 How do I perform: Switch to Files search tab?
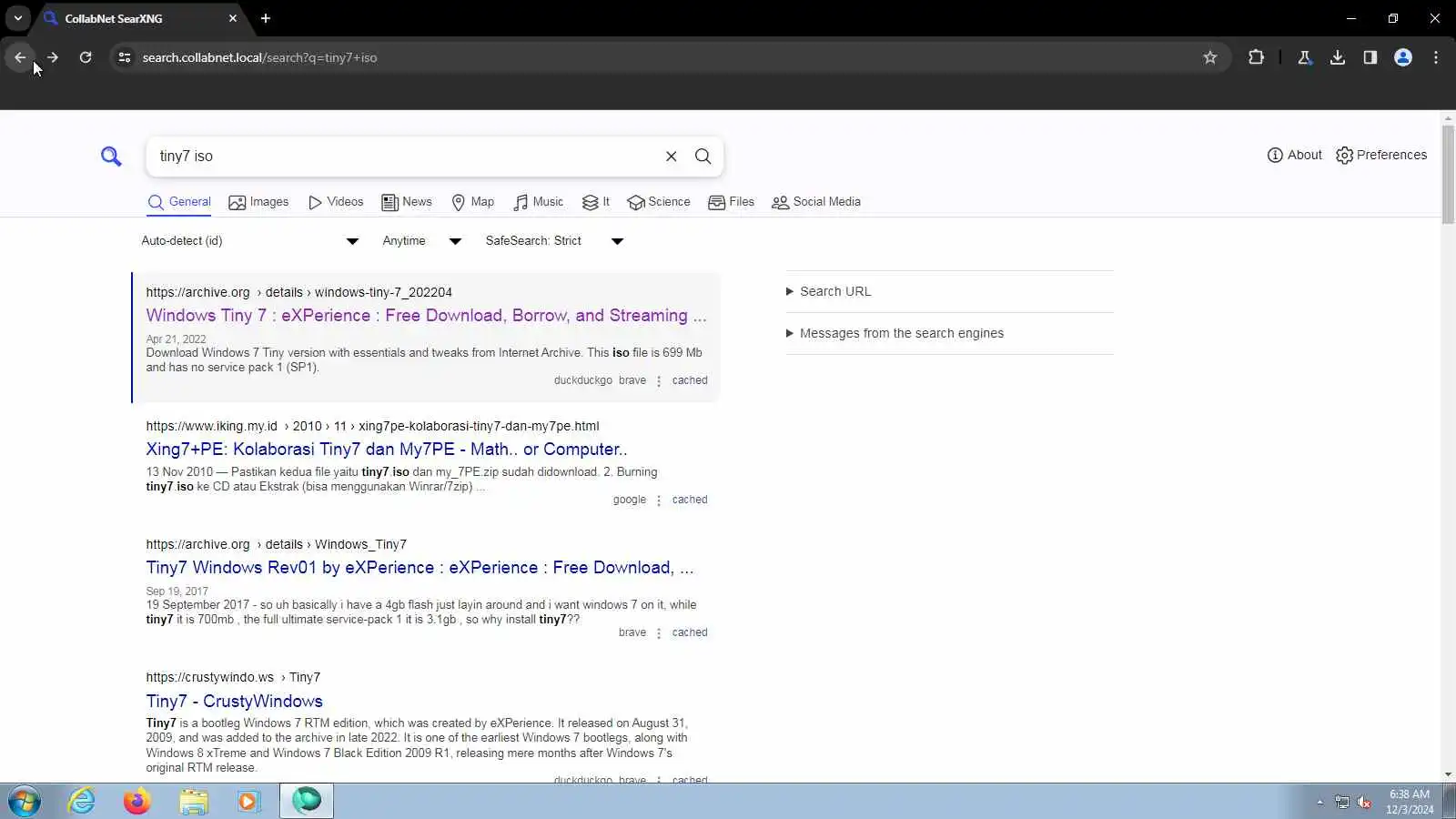click(732, 202)
